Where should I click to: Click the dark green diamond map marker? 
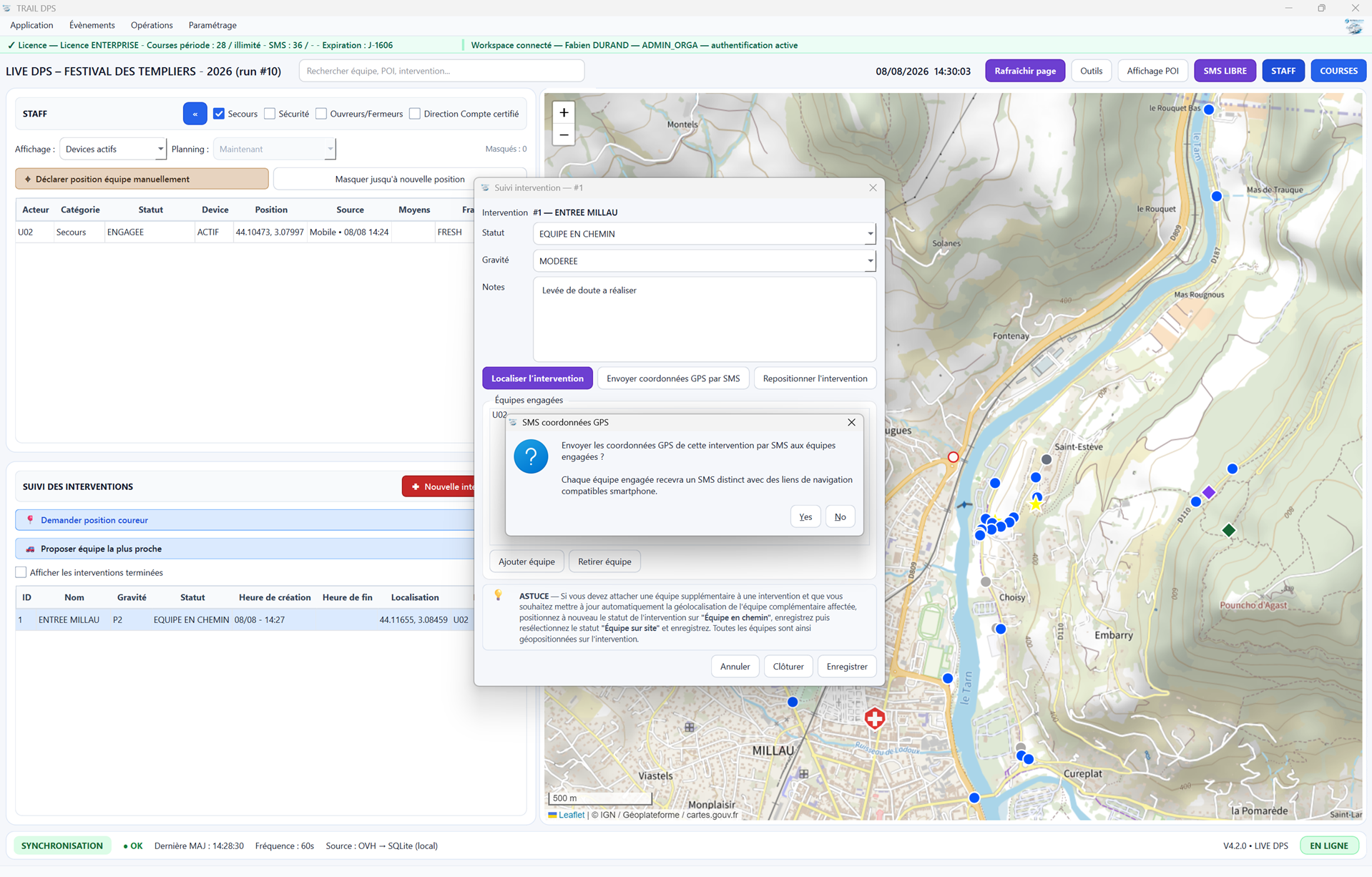click(1229, 530)
